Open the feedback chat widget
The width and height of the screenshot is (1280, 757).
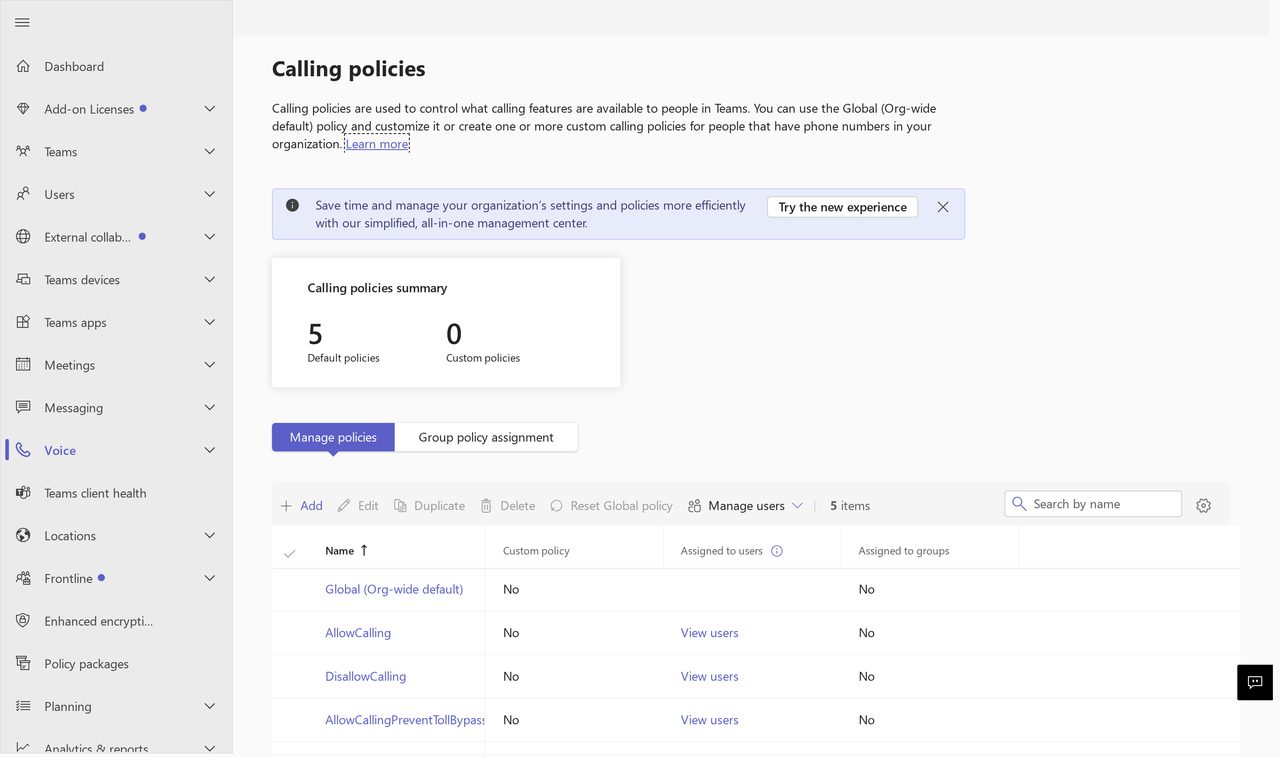click(1255, 682)
